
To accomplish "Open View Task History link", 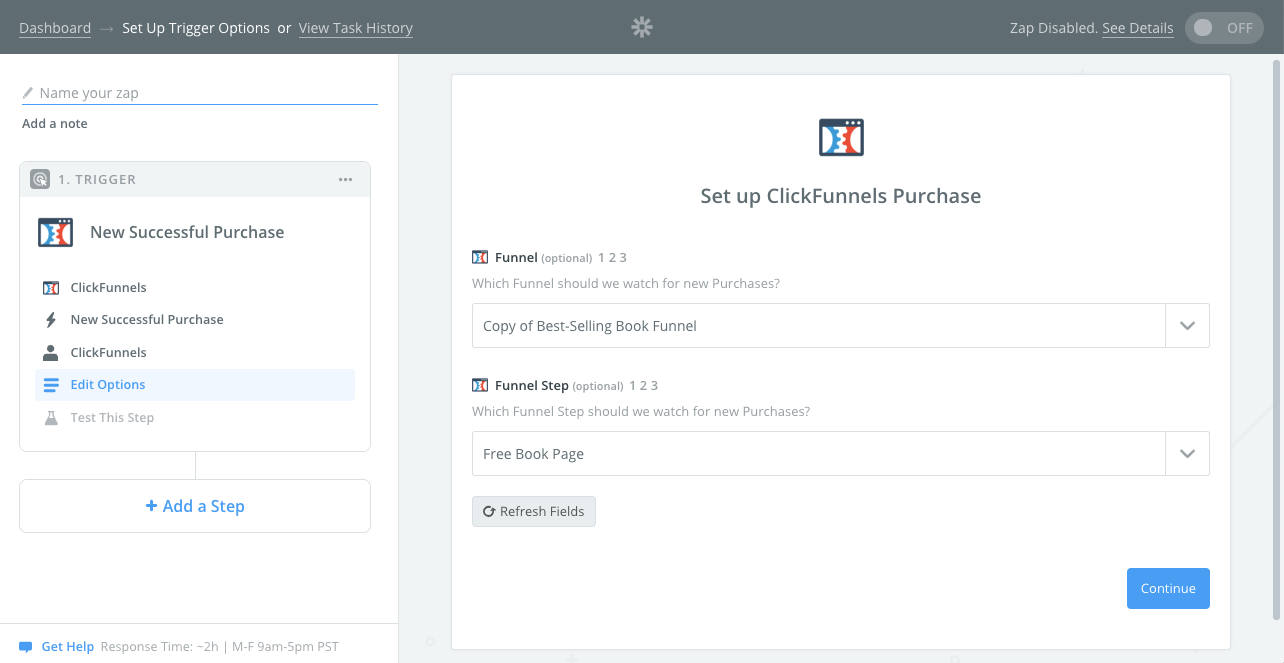I will tap(356, 28).
